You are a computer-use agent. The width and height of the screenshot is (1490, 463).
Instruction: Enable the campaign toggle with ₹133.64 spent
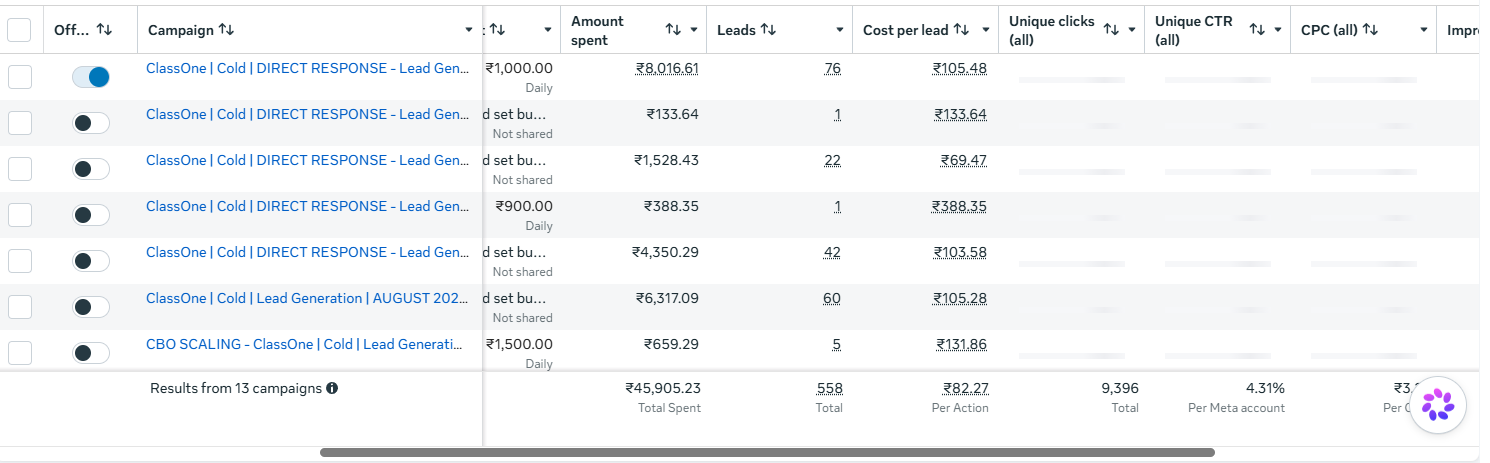pyautogui.click(x=91, y=123)
